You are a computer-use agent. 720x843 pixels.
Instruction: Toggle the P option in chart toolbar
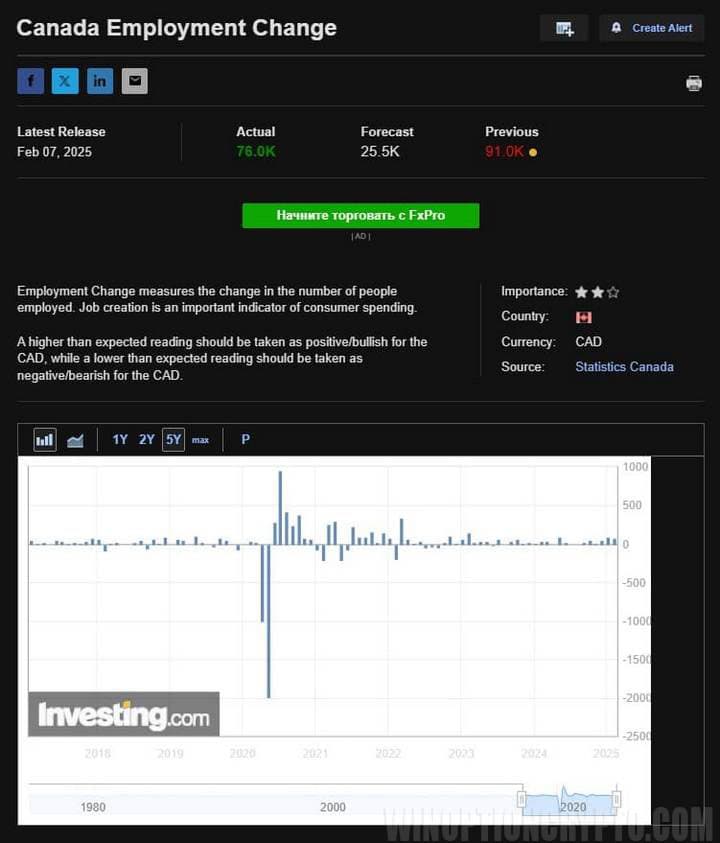click(x=246, y=439)
